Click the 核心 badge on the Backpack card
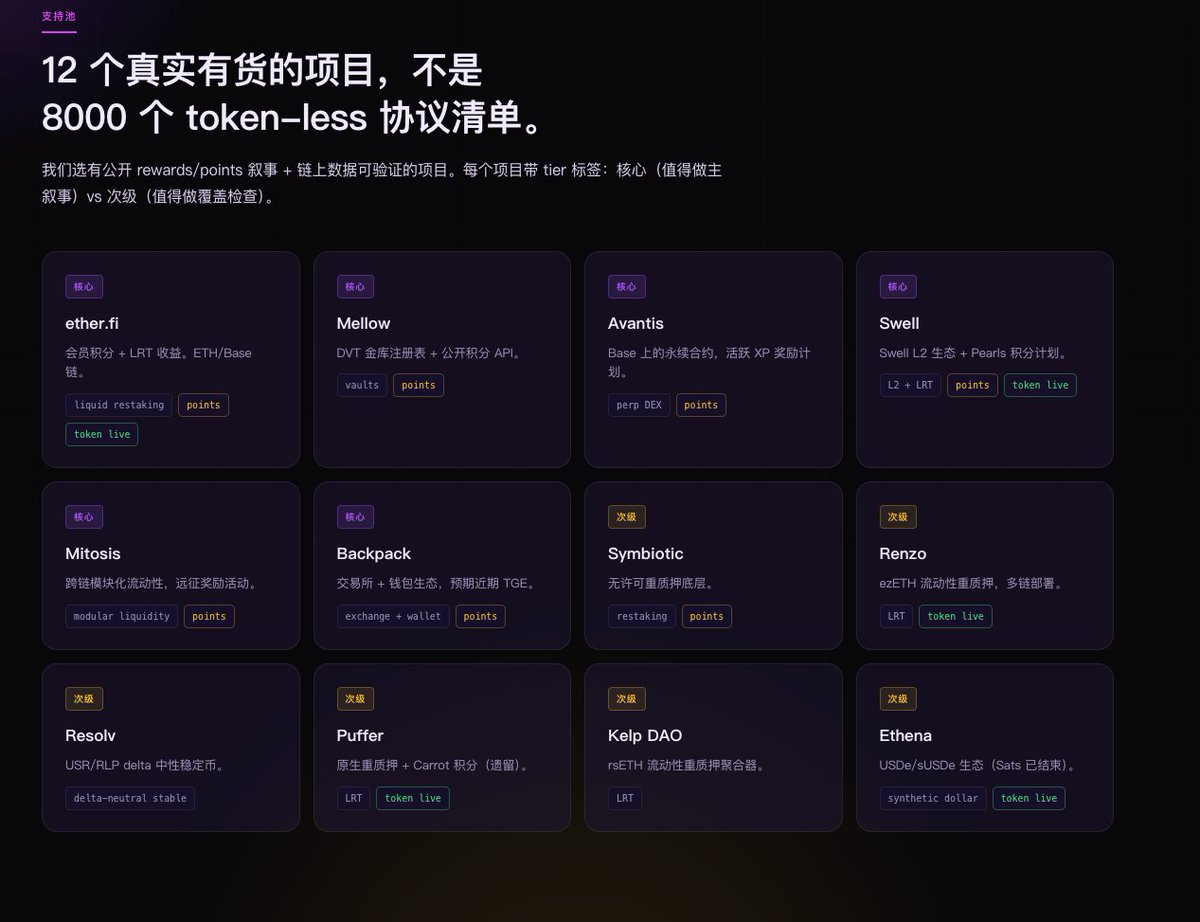The height and width of the screenshot is (922, 1200). click(x=355, y=517)
